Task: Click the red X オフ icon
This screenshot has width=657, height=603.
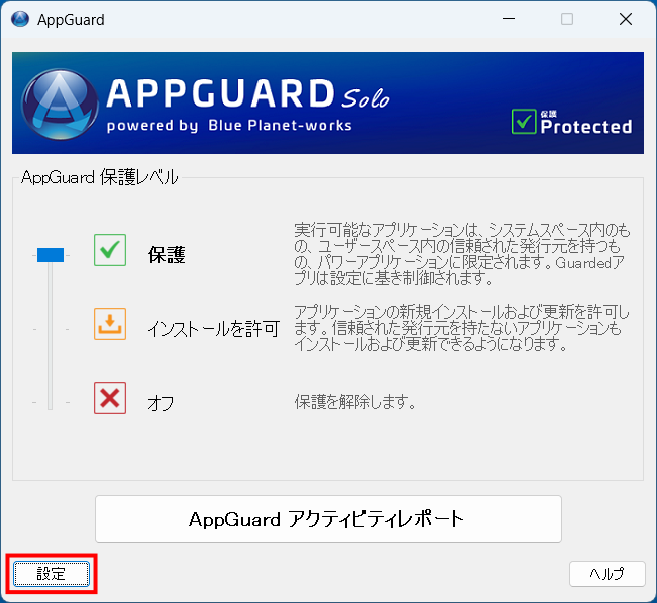Action: [110, 398]
